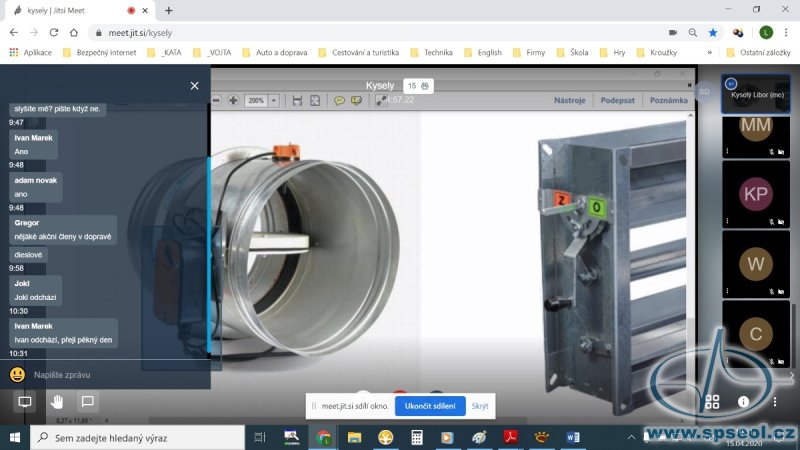Viewport: 800px width, 450px height.
Task: Open Word from taskbar
Action: tap(572, 437)
